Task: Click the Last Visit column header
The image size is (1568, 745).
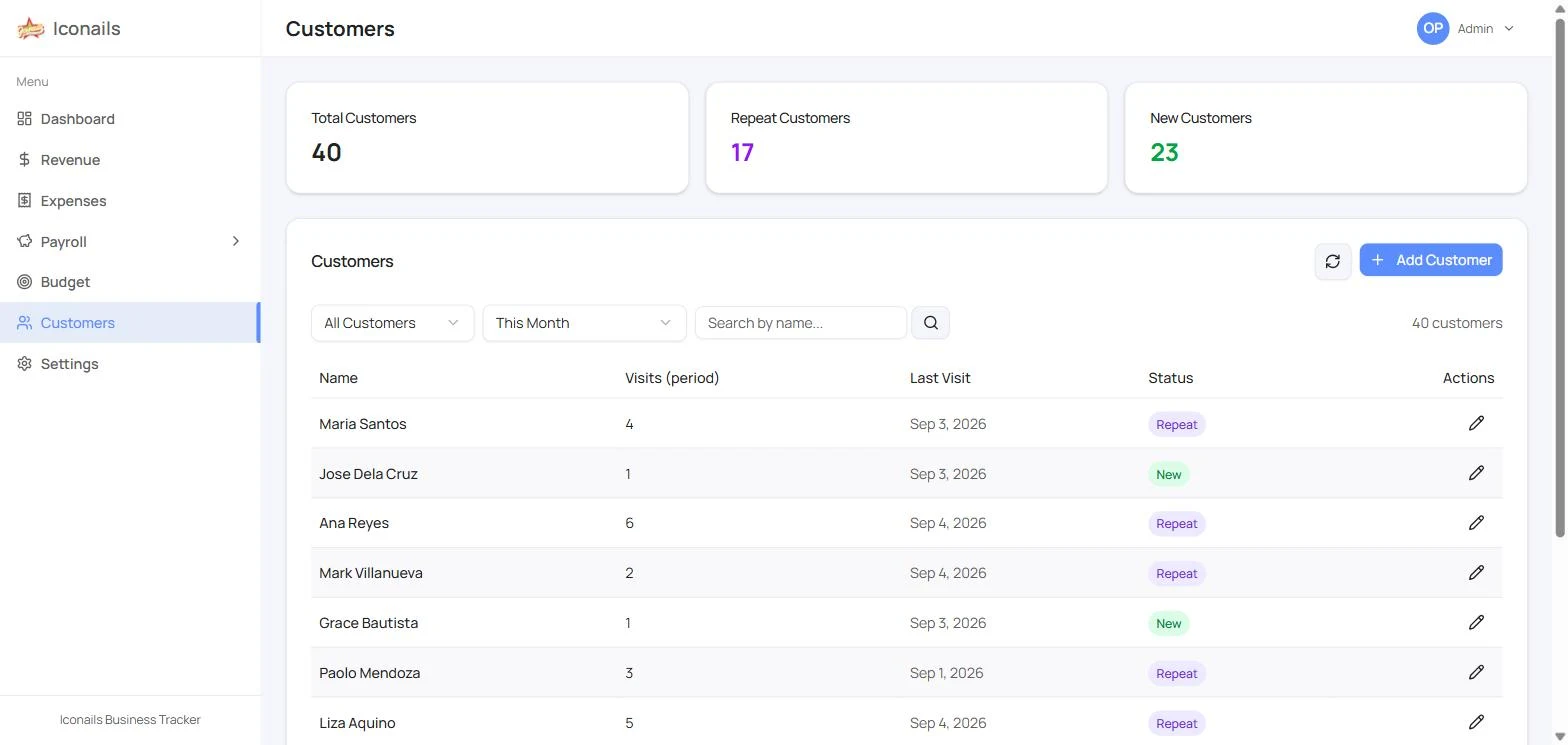Action: [x=940, y=378]
